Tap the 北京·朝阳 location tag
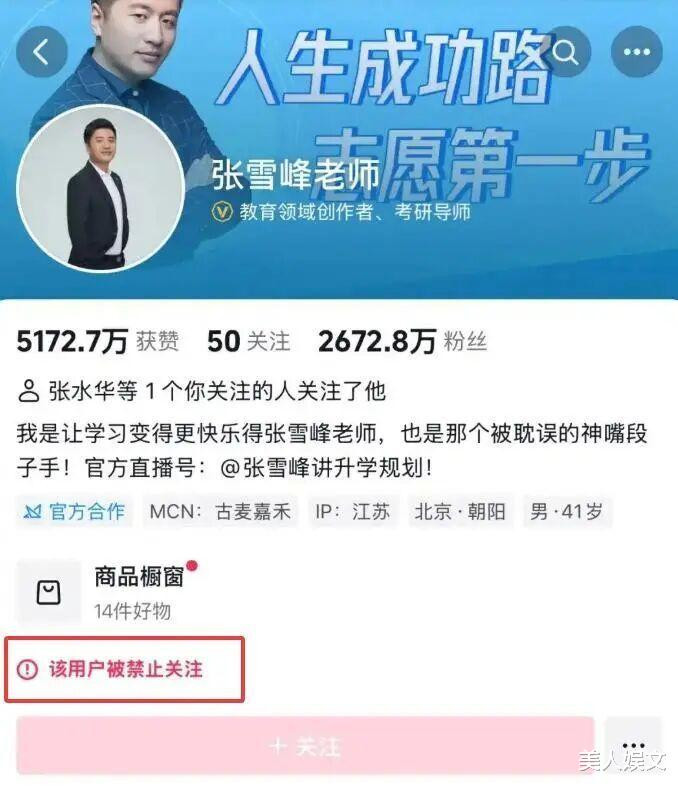The height and width of the screenshot is (786, 678). (x=460, y=512)
